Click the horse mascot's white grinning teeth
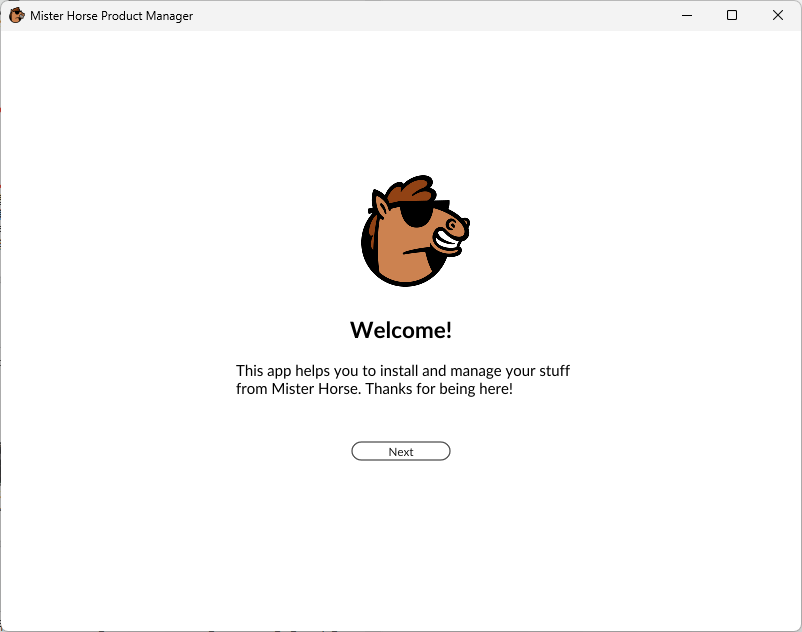This screenshot has width=802, height=632. pyautogui.click(x=448, y=240)
